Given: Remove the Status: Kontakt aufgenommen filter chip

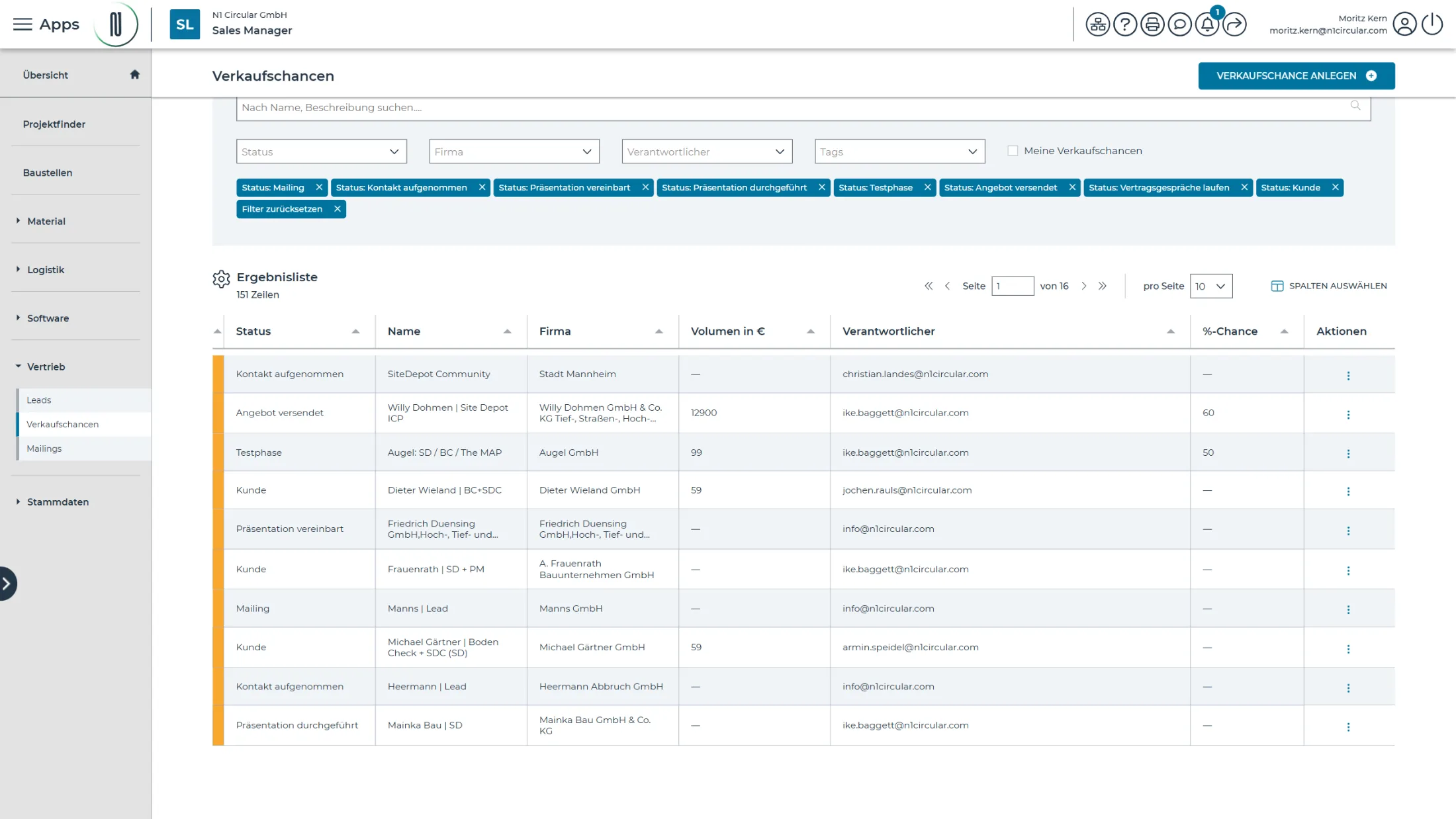Looking at the screenshot, I should point(482,187).
